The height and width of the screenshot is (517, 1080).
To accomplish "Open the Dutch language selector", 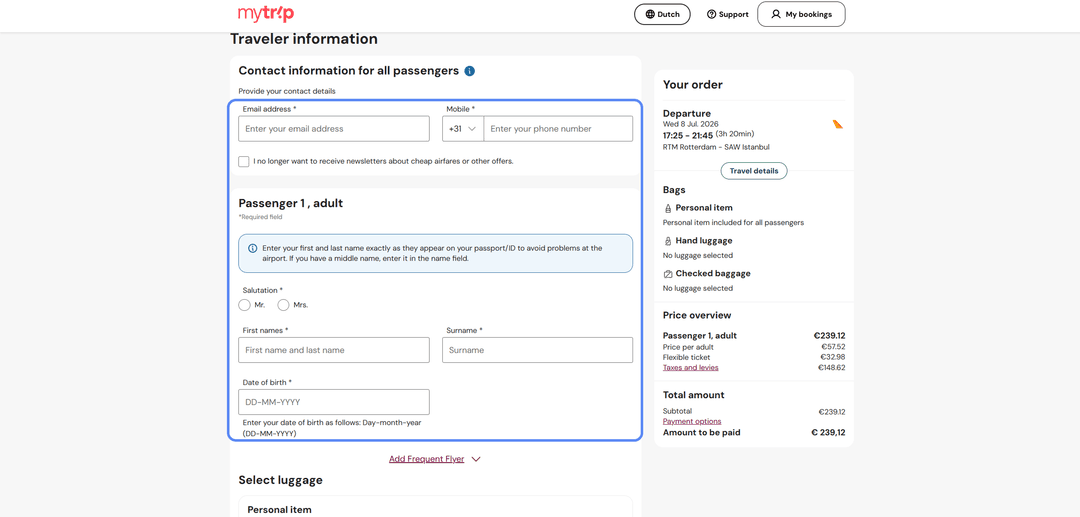I will pyautogui.click(x=662, y=14).
